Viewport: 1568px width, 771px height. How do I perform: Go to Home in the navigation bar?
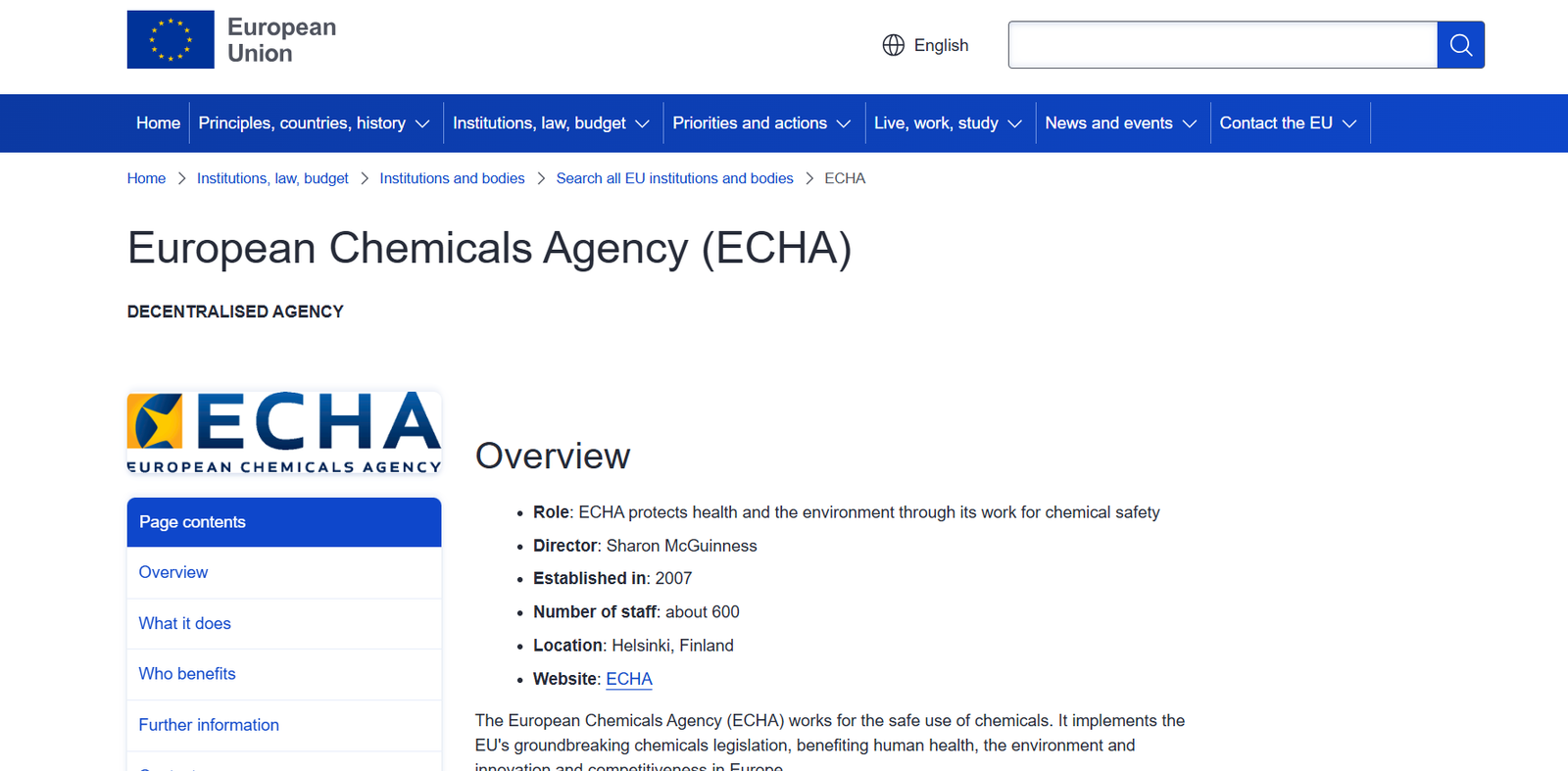158,123
